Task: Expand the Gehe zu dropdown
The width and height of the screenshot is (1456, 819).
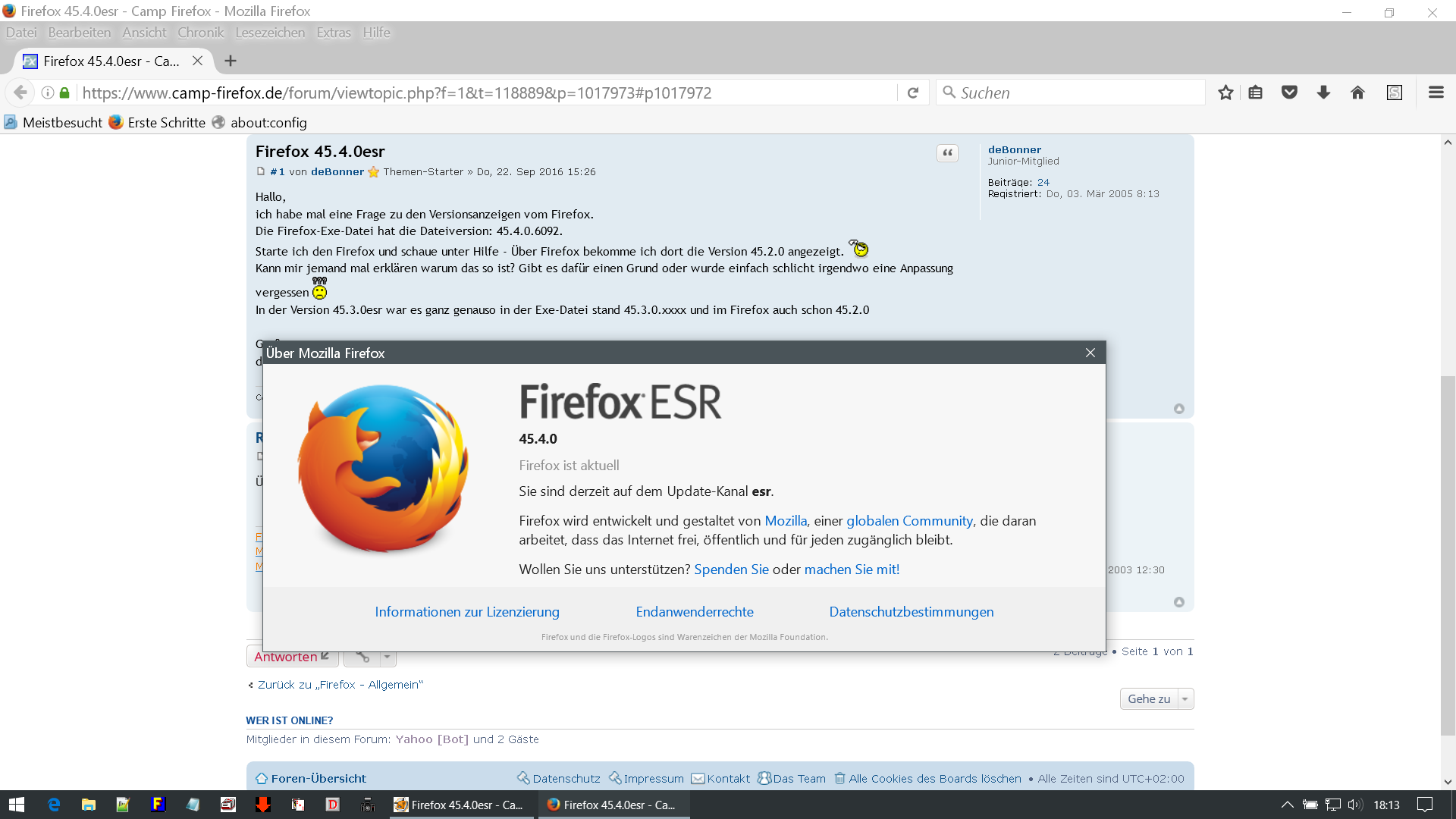Action: click(1185, 699)
